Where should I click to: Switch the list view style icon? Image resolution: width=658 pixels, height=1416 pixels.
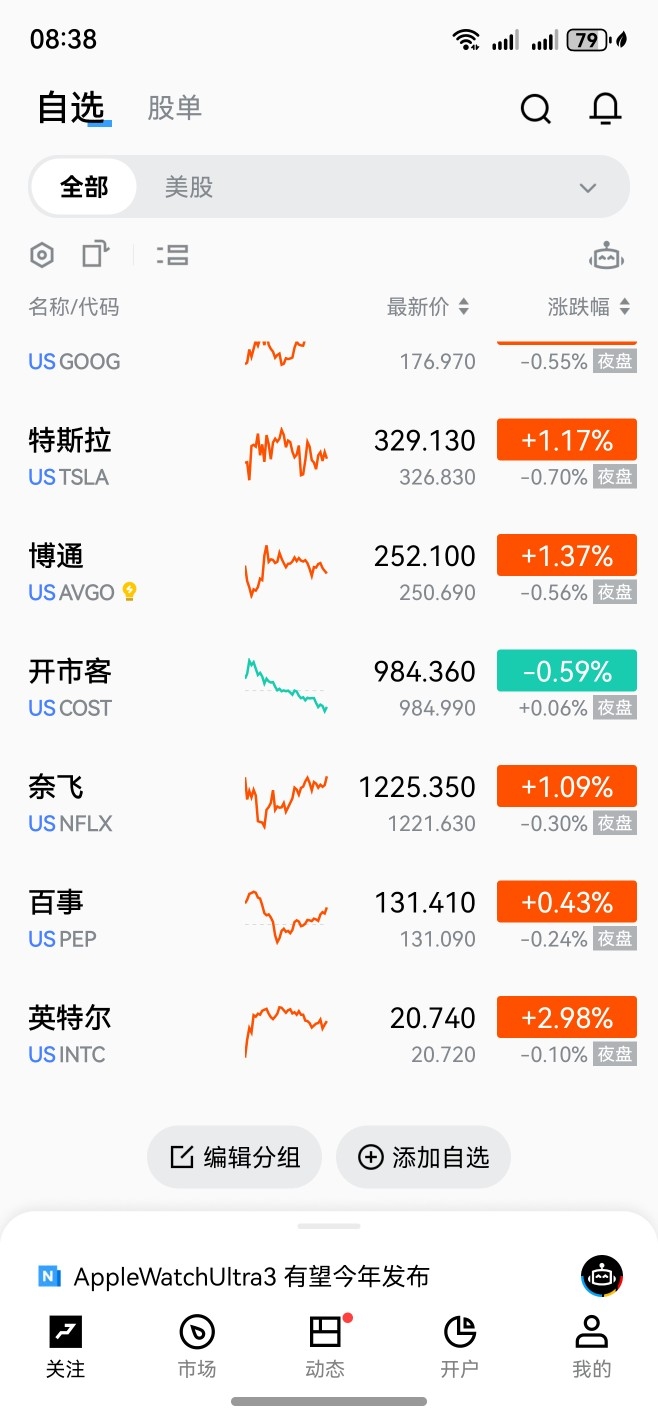point(172,255)
